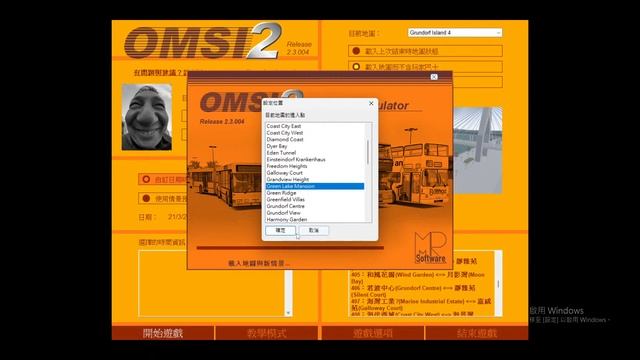
Task: Select first map loading radio option
Action: click(x=356, y=51)
